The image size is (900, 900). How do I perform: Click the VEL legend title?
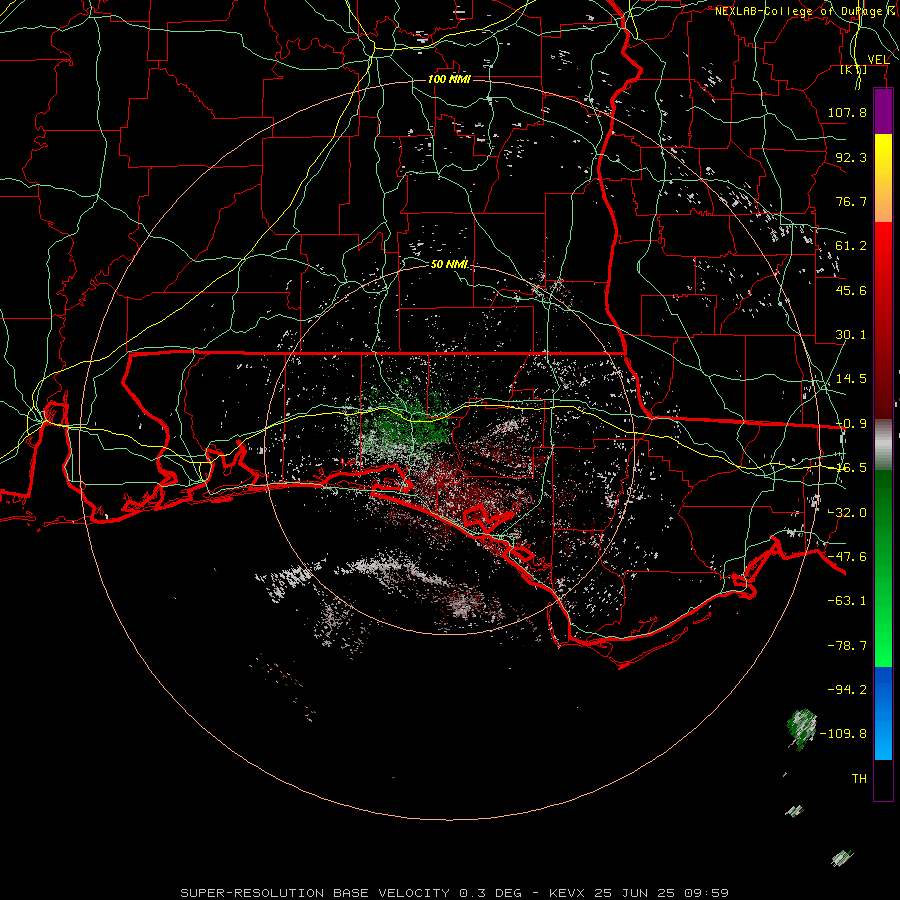tap(878, 60)
